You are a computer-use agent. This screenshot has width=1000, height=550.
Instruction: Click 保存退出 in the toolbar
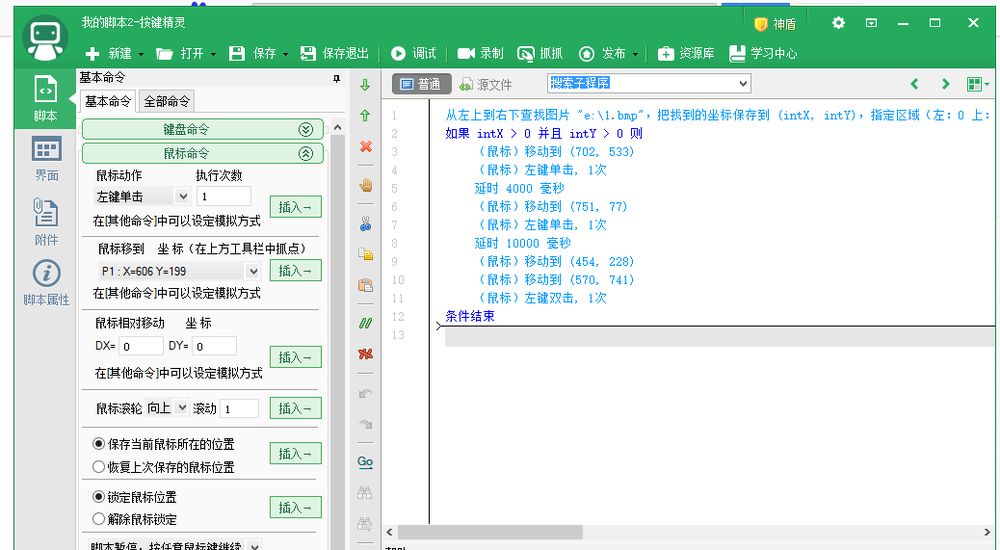click(335, 54)
